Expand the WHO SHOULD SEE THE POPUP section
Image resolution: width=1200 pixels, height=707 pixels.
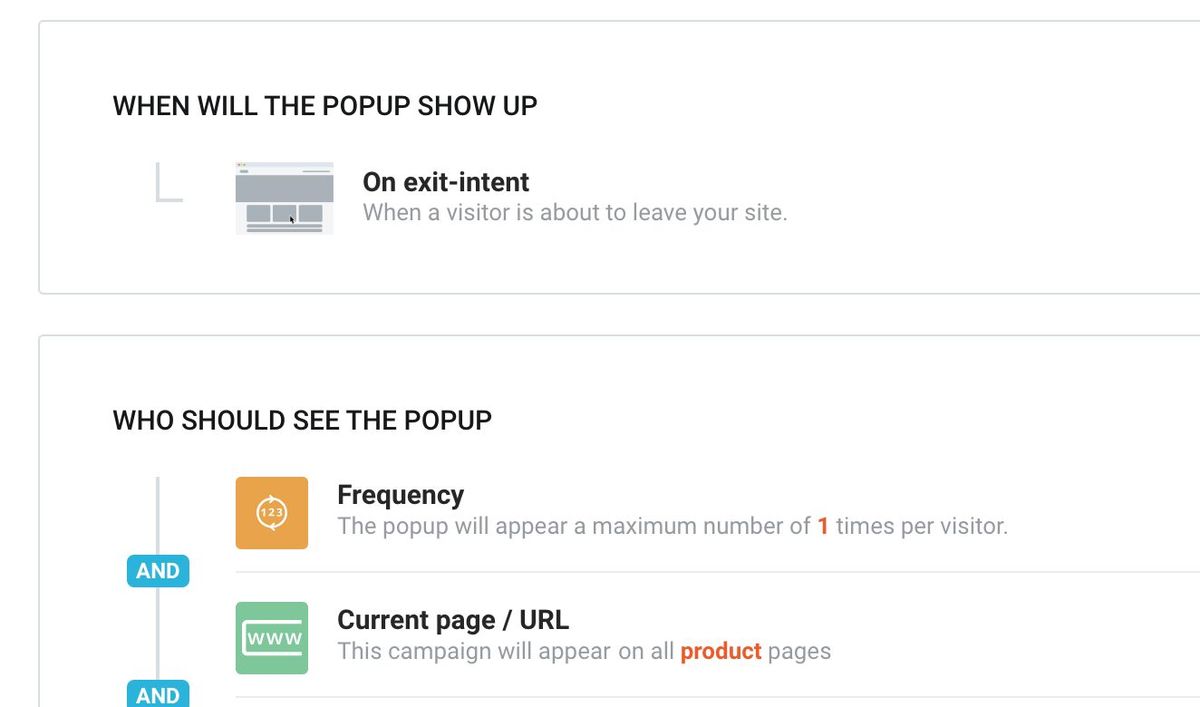(301, 420)
